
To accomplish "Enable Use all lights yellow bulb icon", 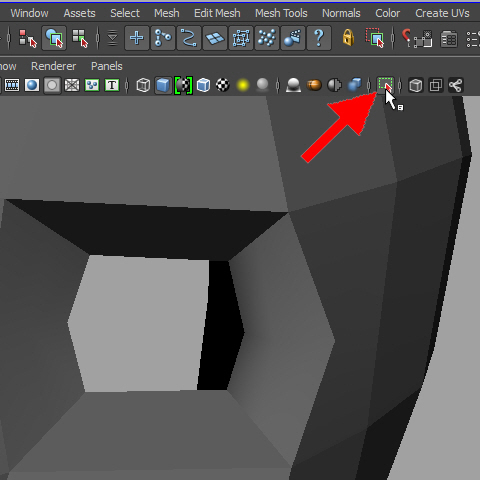I will (243, 85).
